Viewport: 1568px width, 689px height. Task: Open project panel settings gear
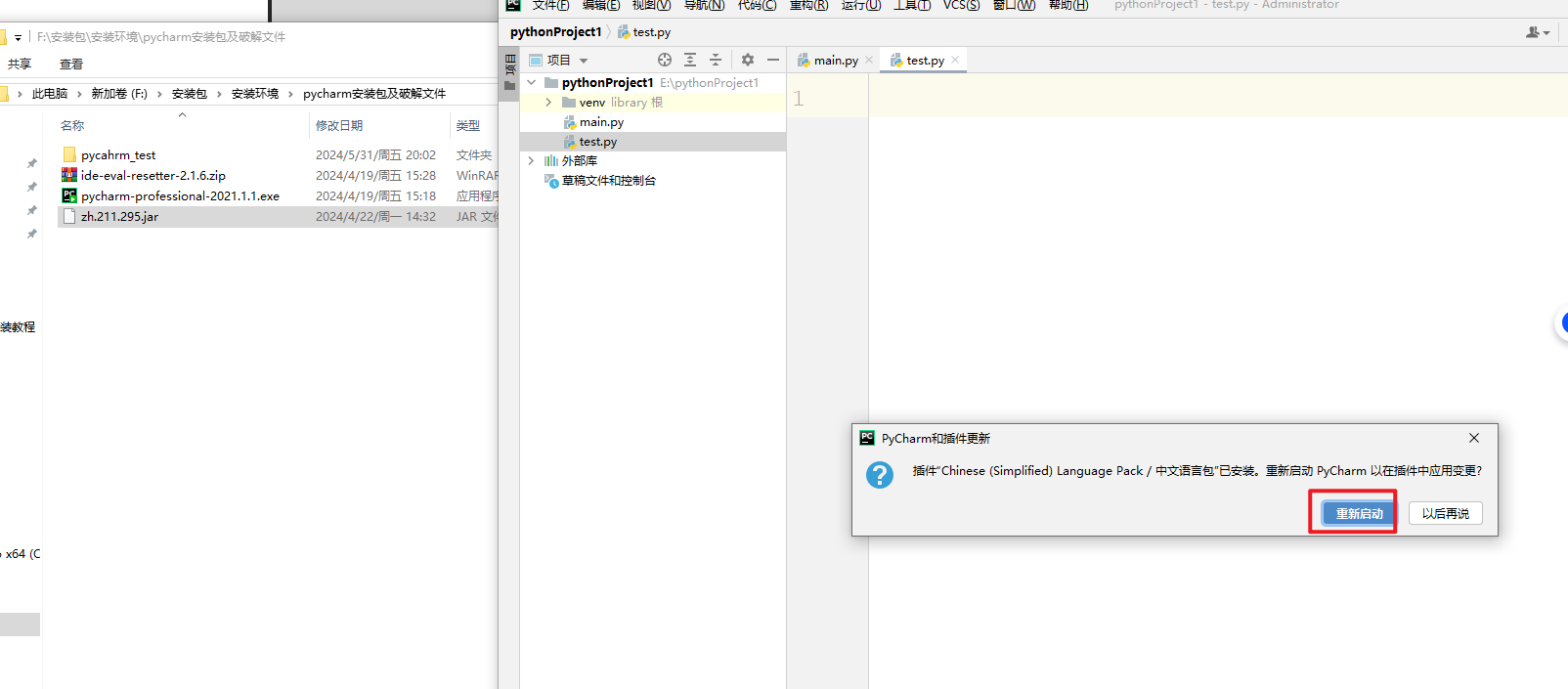pyautogui.click(x=748, y=60)
